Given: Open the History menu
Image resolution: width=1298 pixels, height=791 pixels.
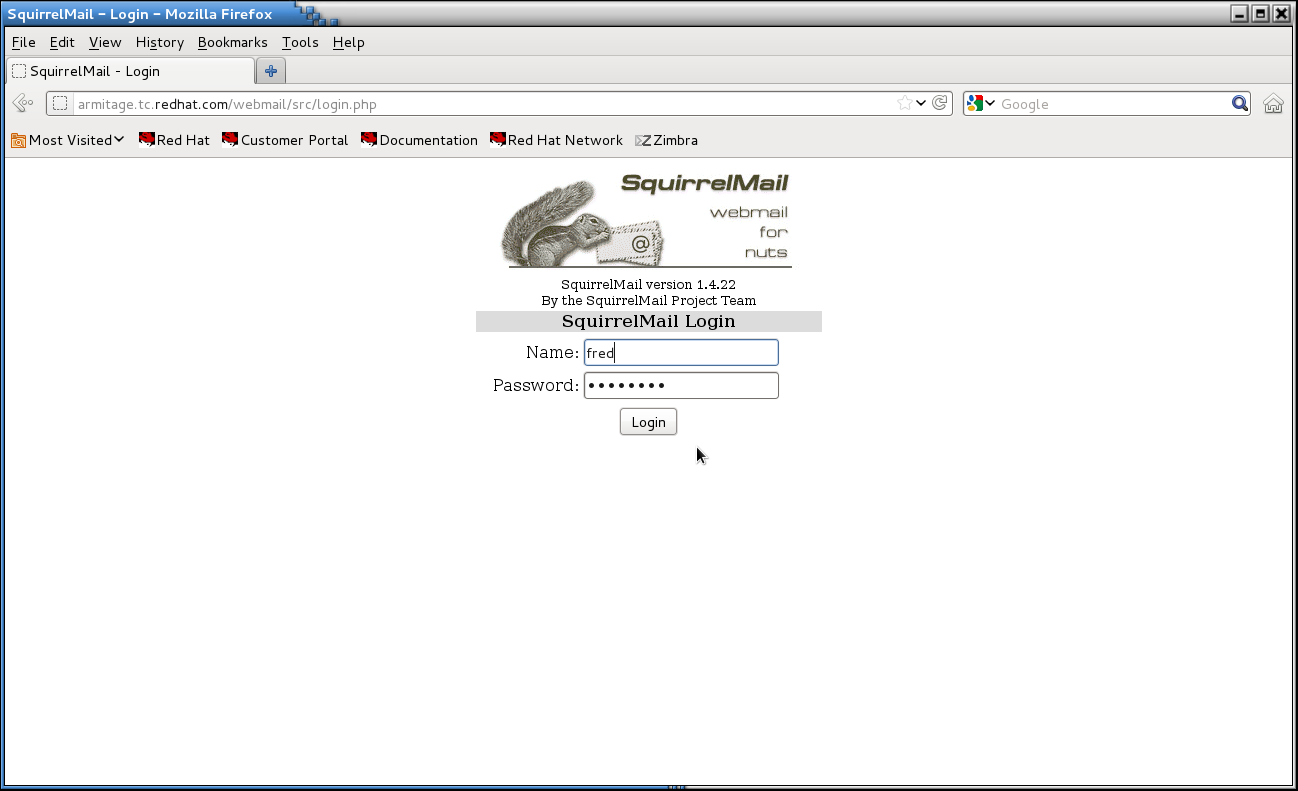Looking at the screenshot, I should 160,42.
